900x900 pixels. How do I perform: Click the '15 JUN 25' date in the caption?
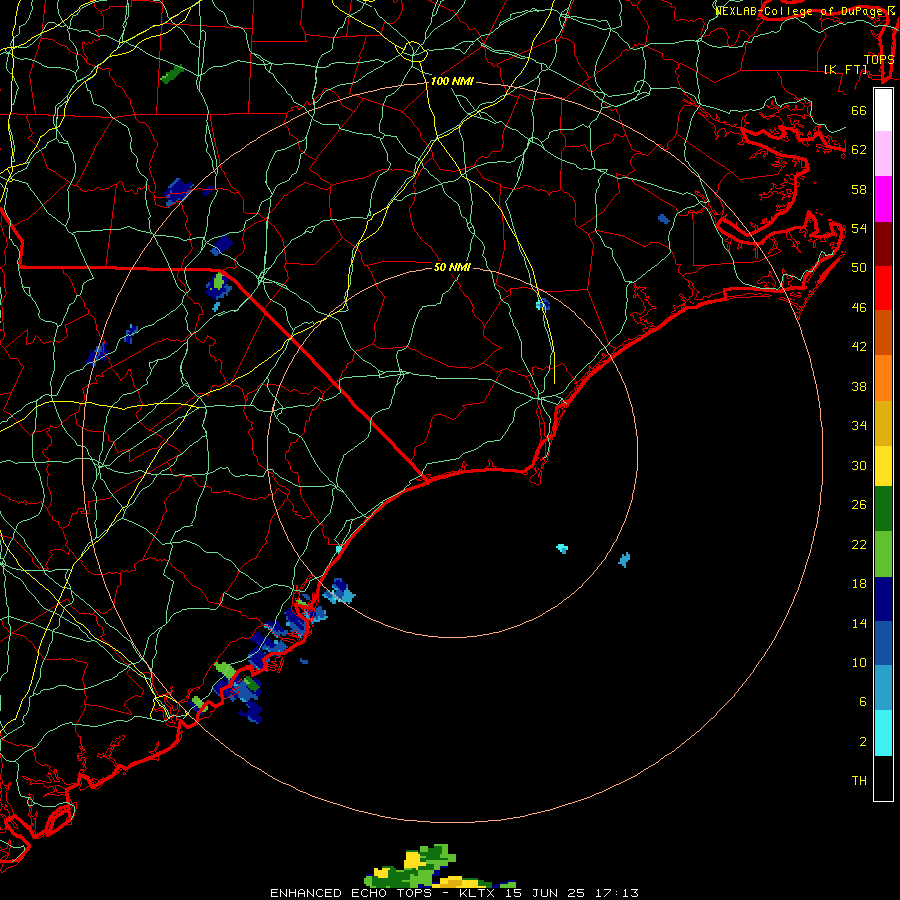click(x=545, y=893)
